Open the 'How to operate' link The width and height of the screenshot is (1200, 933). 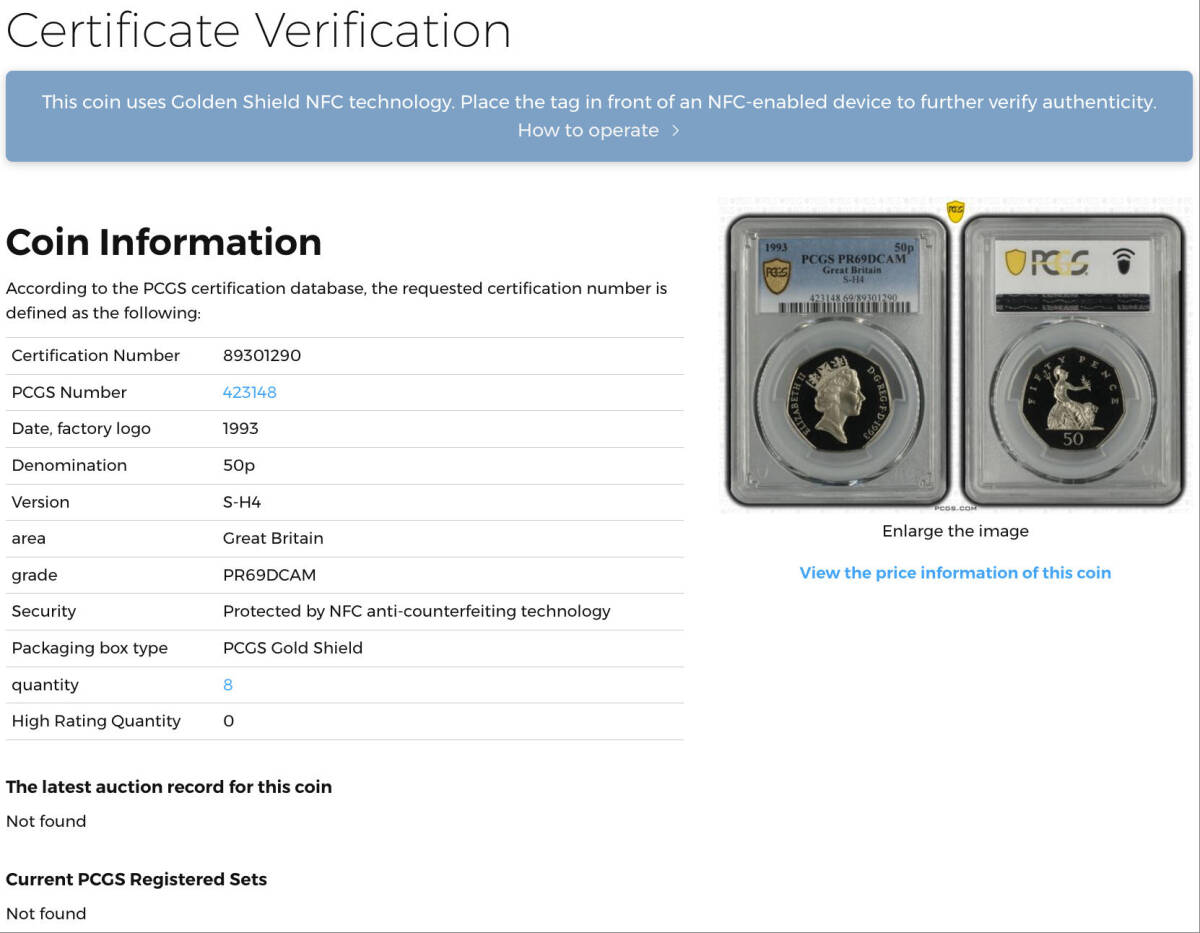click(588, 131)
